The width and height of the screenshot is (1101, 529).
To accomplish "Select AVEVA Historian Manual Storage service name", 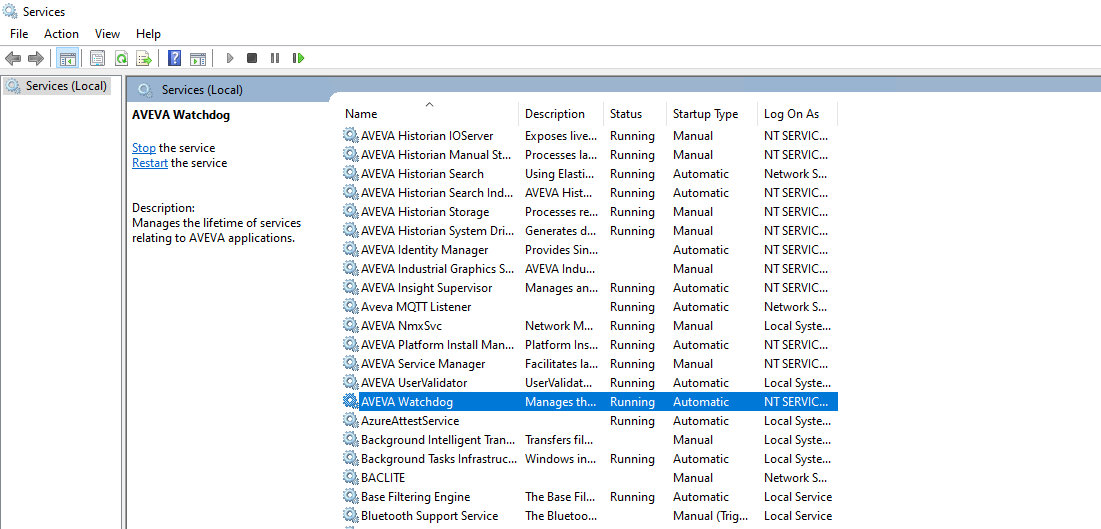I will tap(436, 155).
